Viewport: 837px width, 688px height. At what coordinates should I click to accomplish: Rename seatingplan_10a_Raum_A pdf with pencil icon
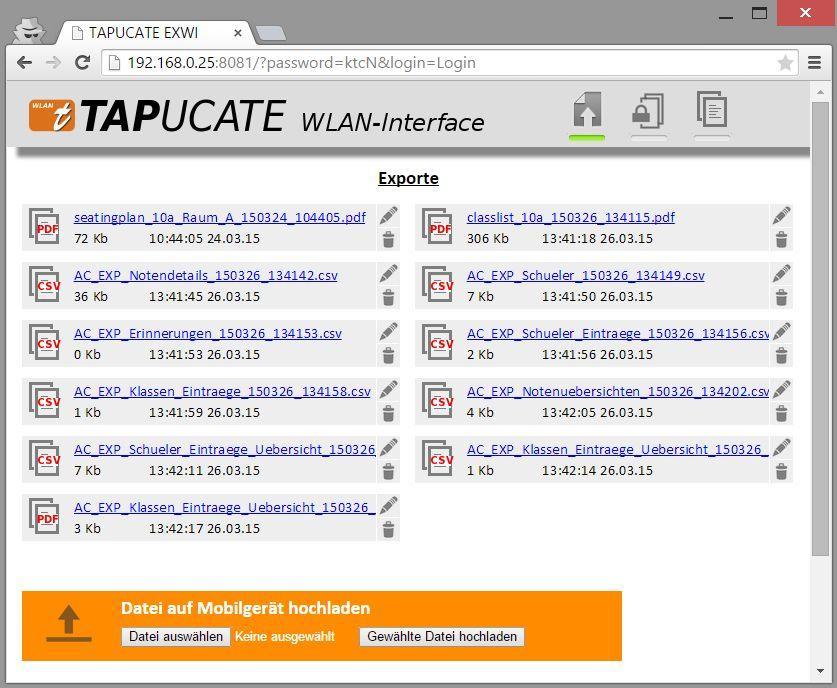(388, 216)
